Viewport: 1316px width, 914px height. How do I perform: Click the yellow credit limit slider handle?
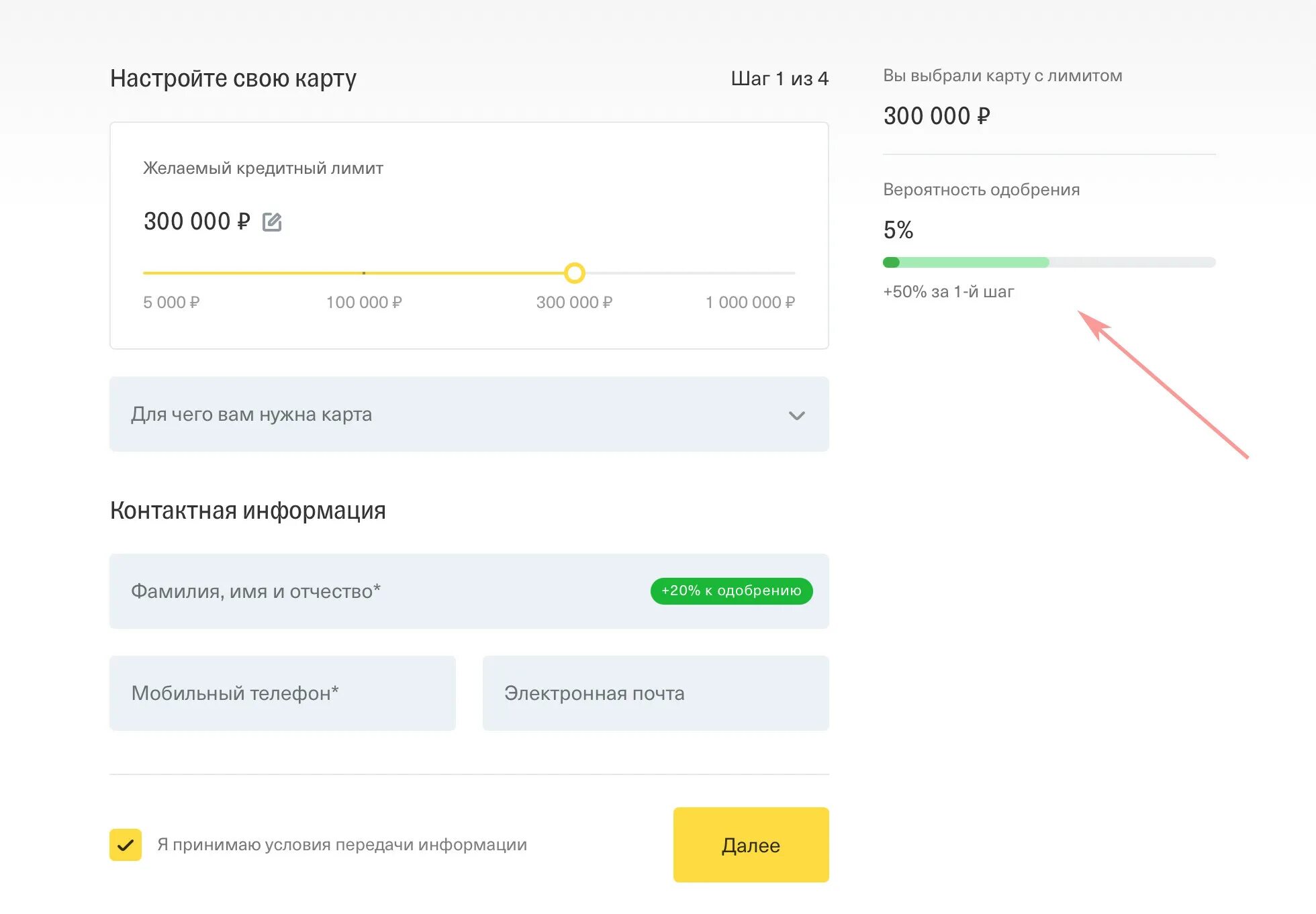tap(575, 273)
